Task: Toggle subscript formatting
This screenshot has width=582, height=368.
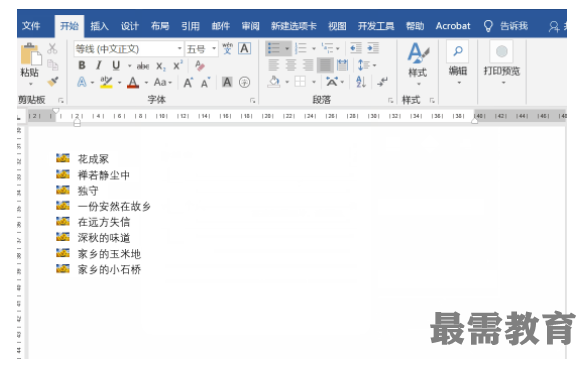Action: [x=160, y=66]
